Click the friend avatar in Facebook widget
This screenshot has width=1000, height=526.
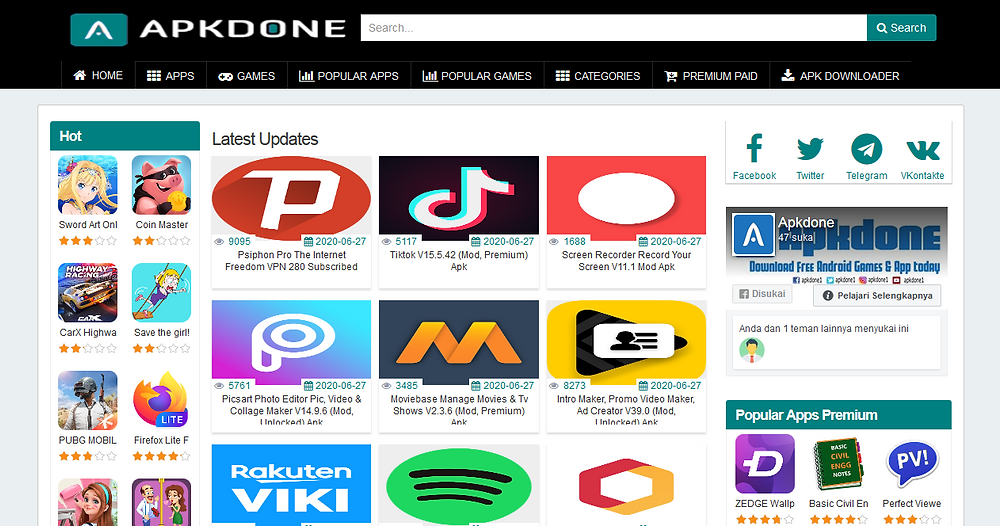pyautogui.click(x=752, y=350)
